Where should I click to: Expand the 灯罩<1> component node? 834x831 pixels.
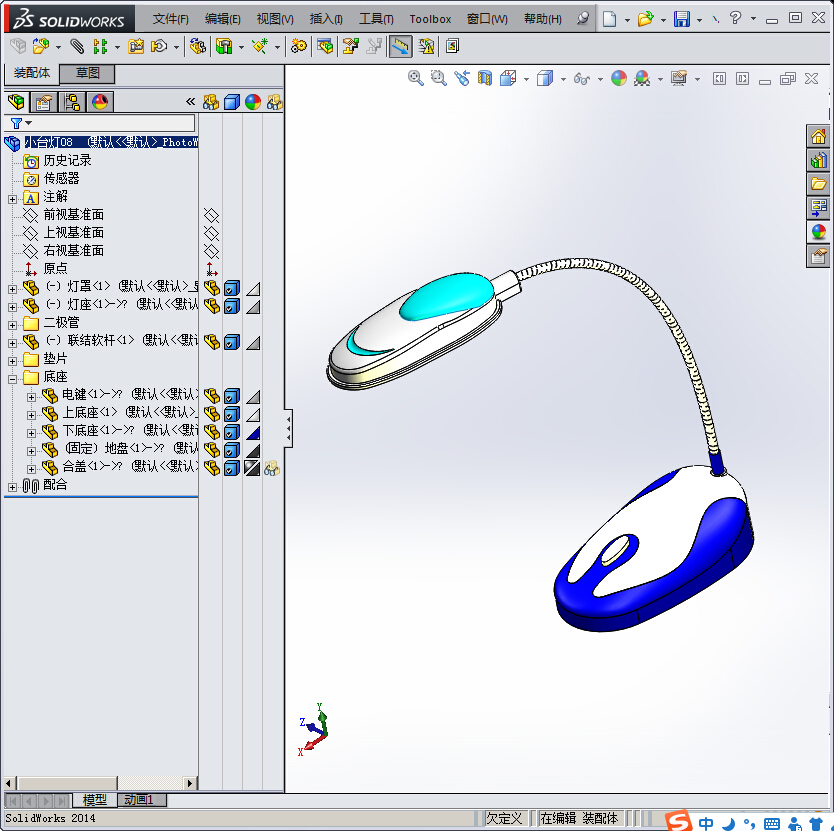[12, 289]
